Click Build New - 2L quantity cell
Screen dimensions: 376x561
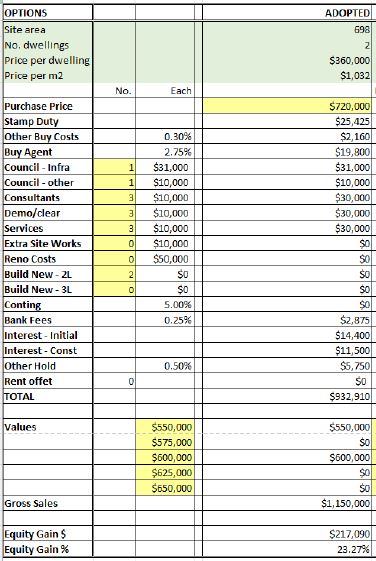(x=114, y=274)
